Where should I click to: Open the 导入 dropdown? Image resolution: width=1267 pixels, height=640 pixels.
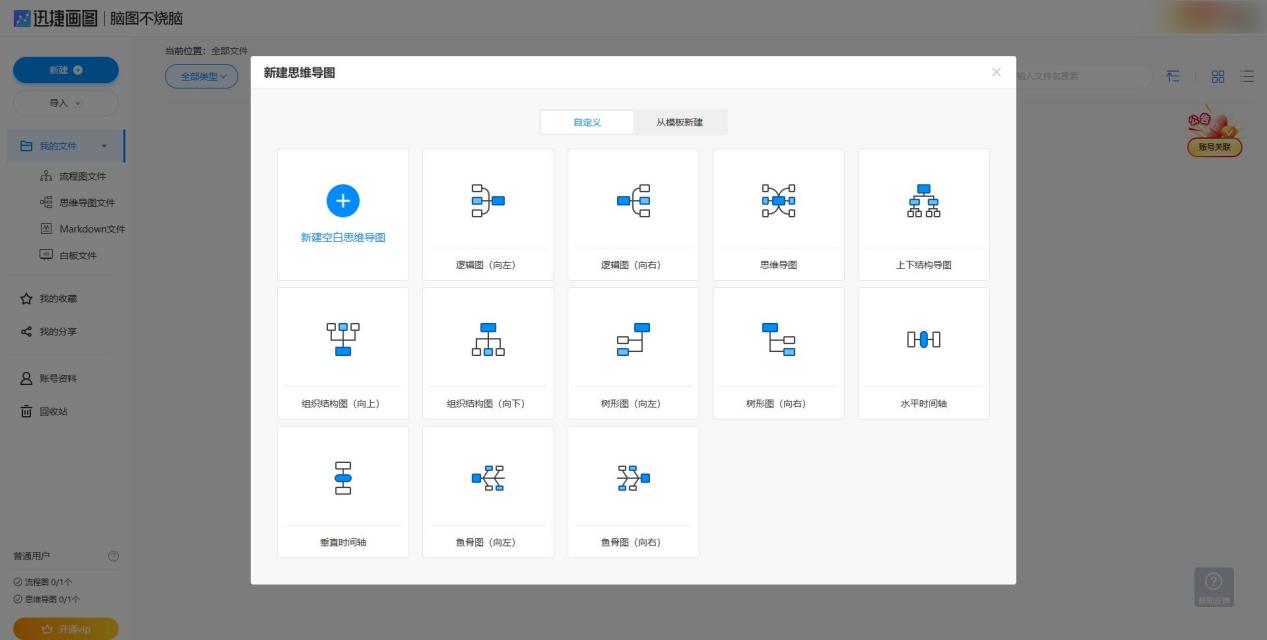coord(66,103)
